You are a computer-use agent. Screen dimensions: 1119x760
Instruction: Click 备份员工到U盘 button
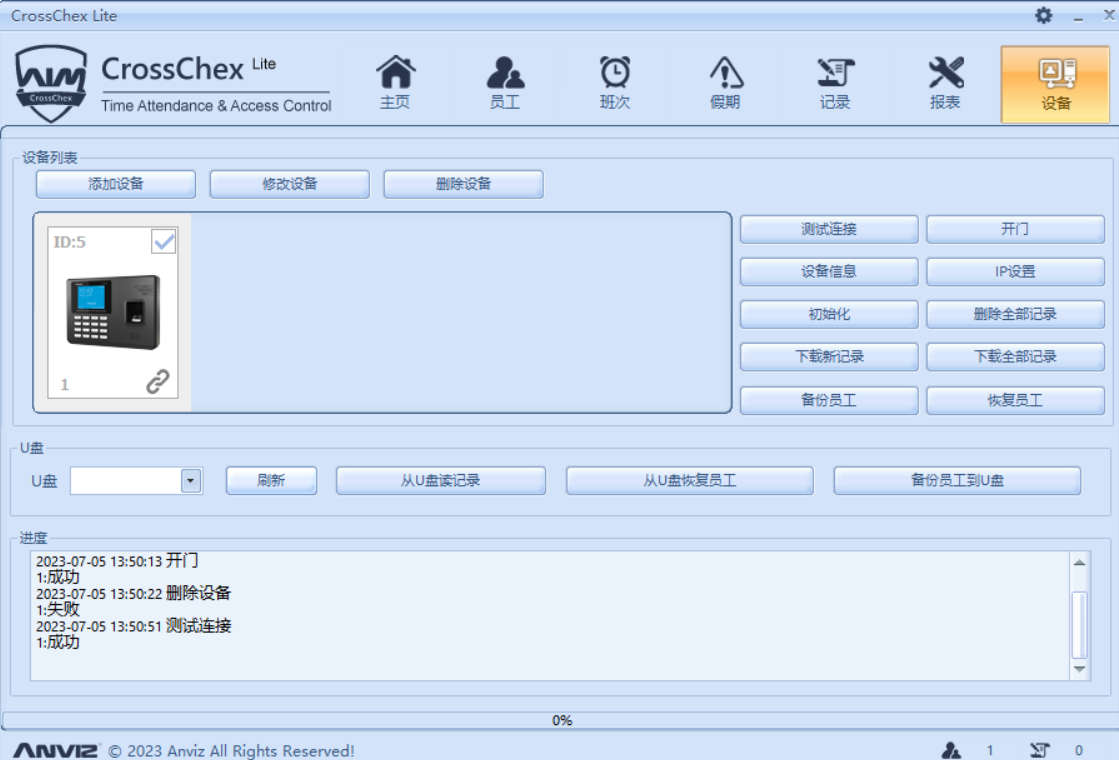click(957, 480)
